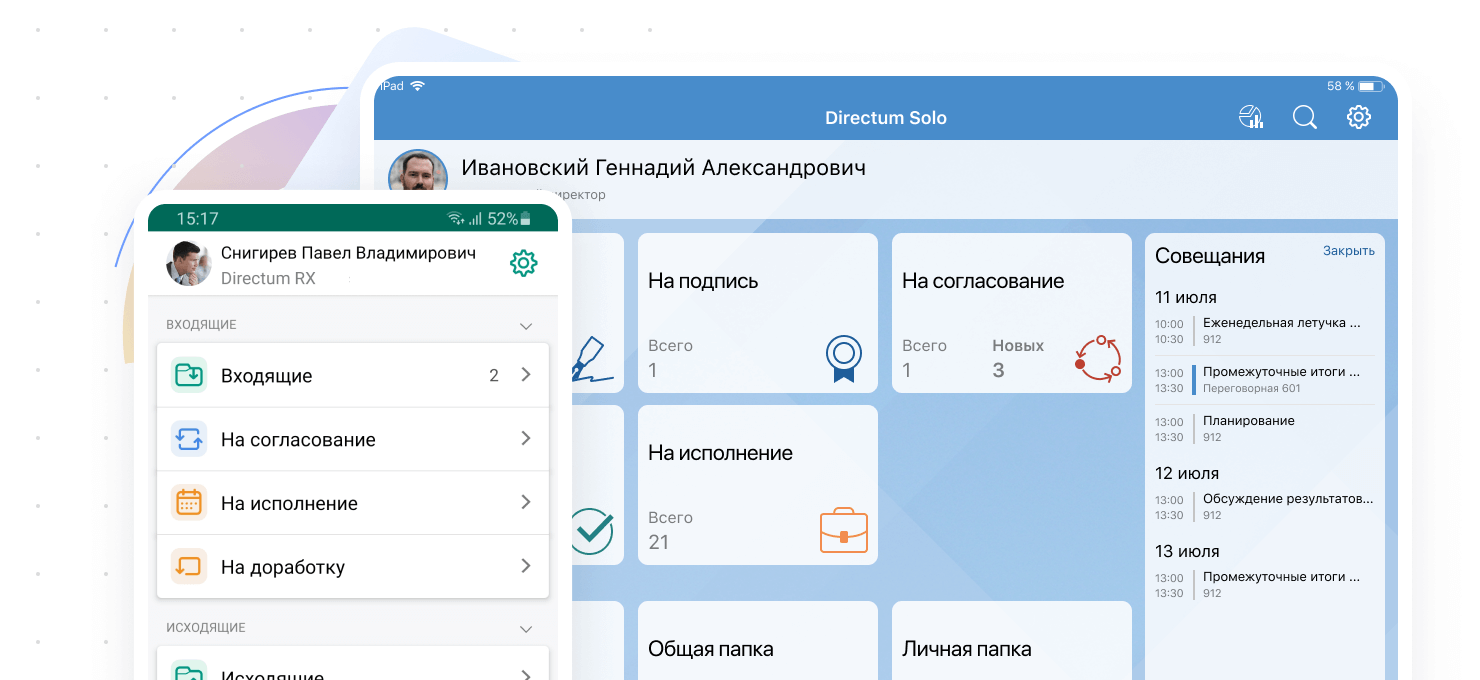Tap the battery 52% indicator on phone status bar
This screenshot has width=1480, height=680.
510,218
